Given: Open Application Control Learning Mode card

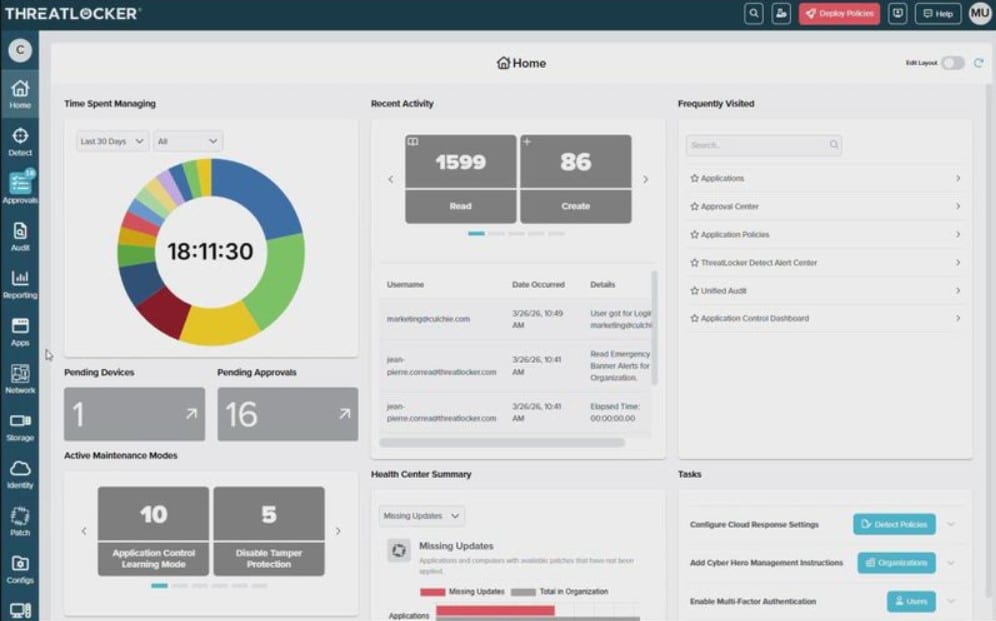Looking at the screenshot, I should click(154, 531).
